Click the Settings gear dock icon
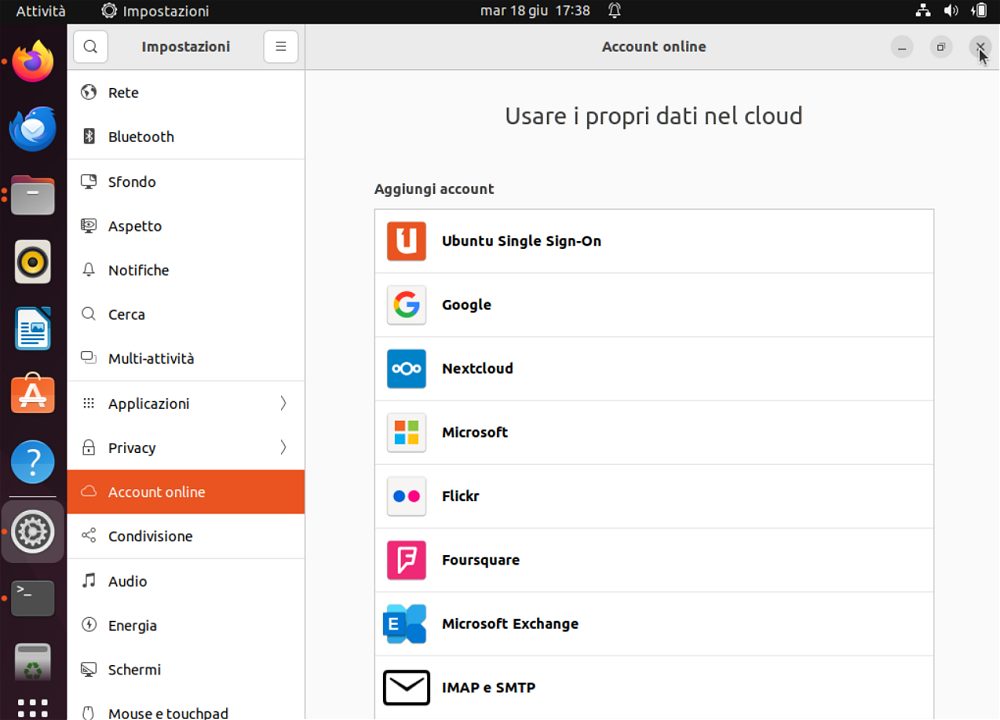This screenshot has width=1000, height=720. click(x=33, y=531)
